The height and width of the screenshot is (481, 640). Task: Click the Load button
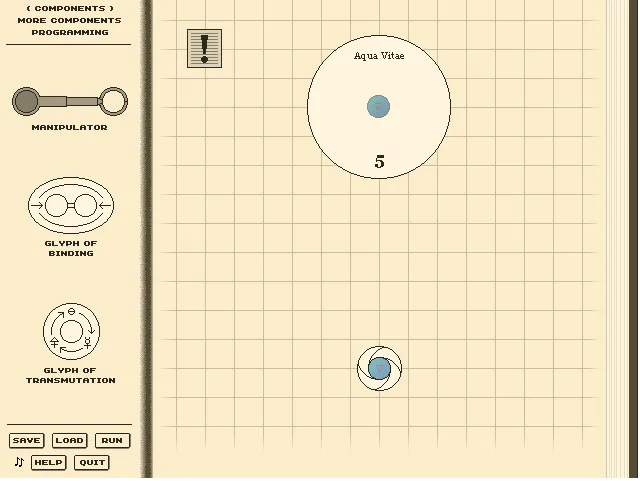coord(69,441)
